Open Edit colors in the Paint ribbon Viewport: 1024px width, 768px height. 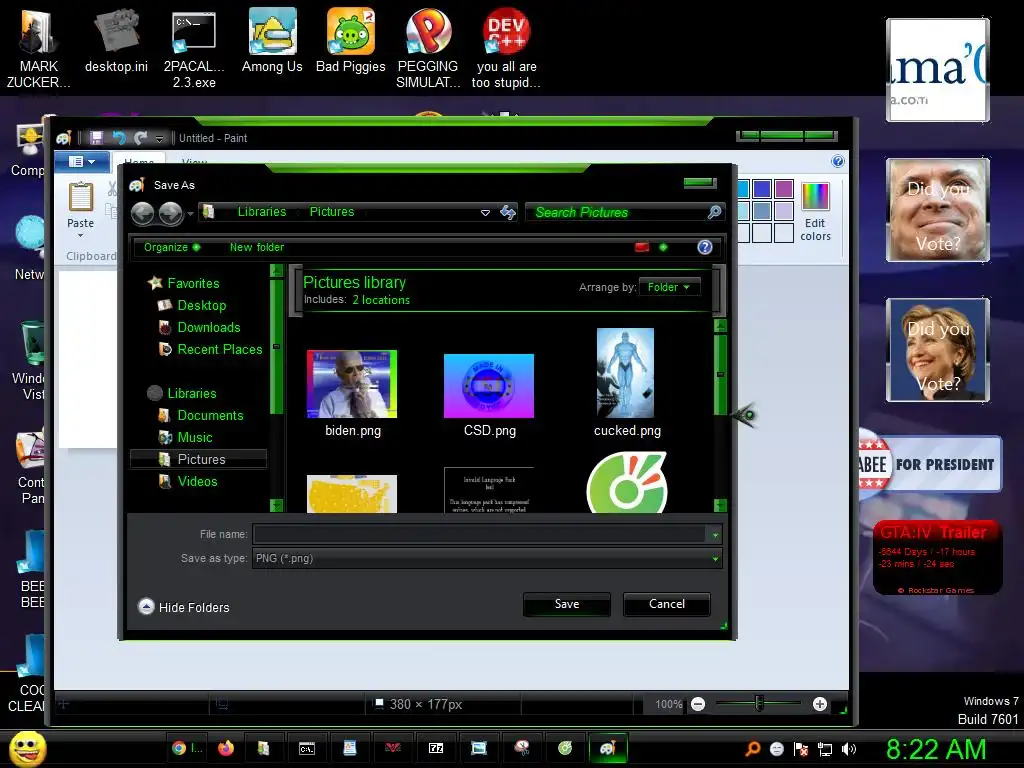816,212
